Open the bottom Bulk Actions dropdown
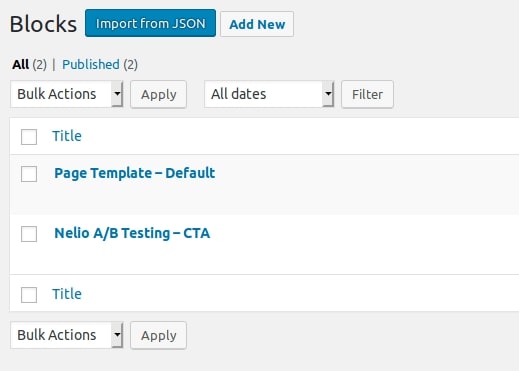Image resolution: width=519 pixels, height=371 pixels. pyautogui.click(x=67, y=335)
